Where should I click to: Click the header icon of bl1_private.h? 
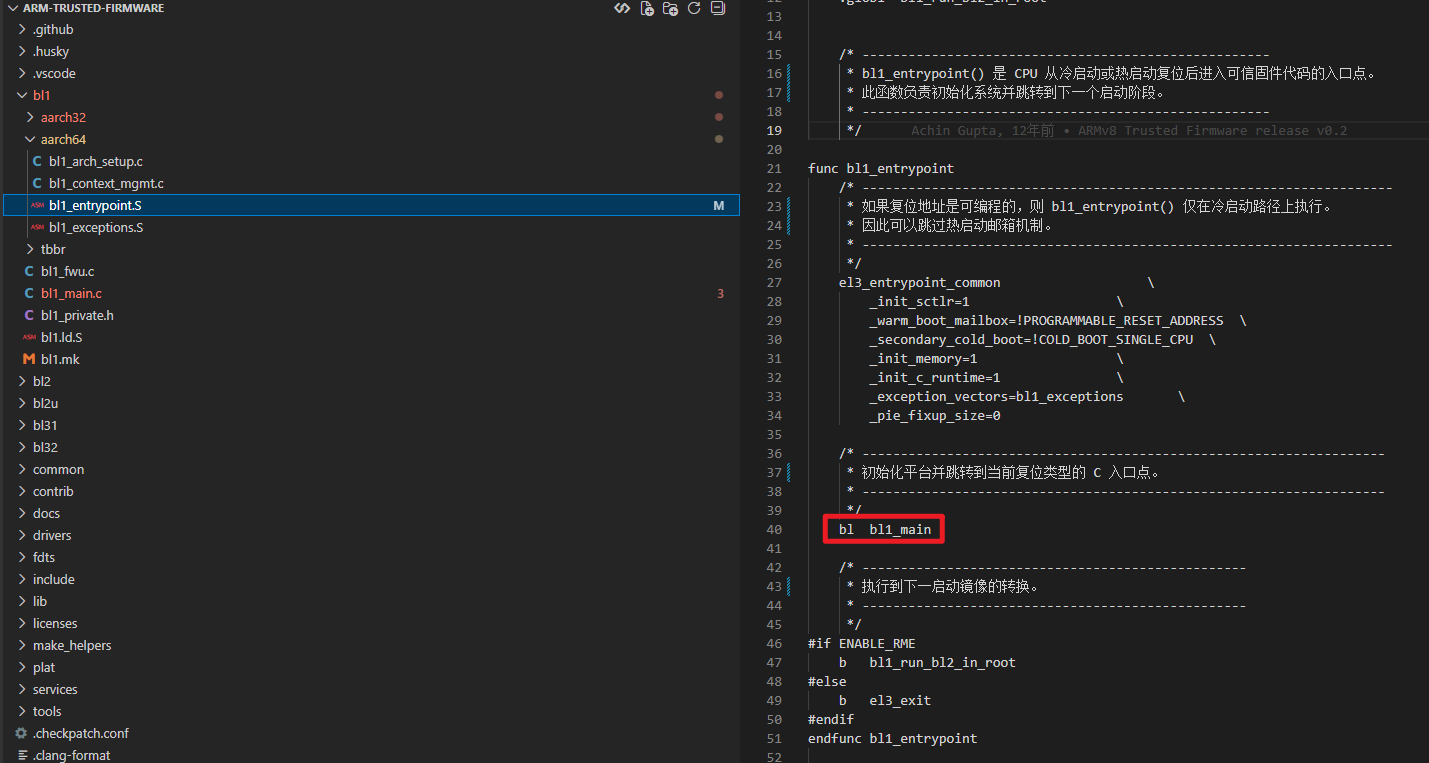(x=29, y=316)
